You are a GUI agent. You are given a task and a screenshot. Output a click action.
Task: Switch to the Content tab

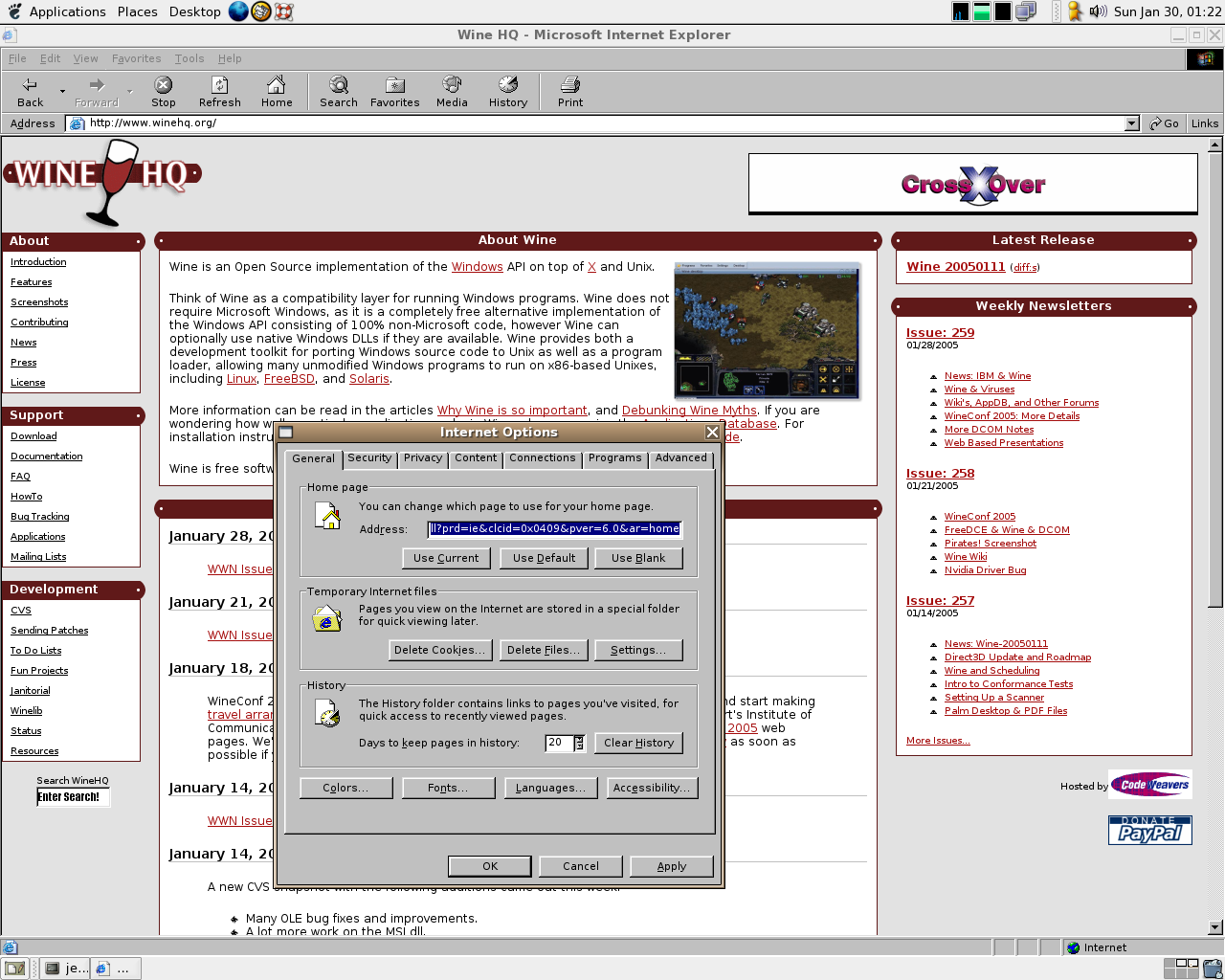pos(476,458)
